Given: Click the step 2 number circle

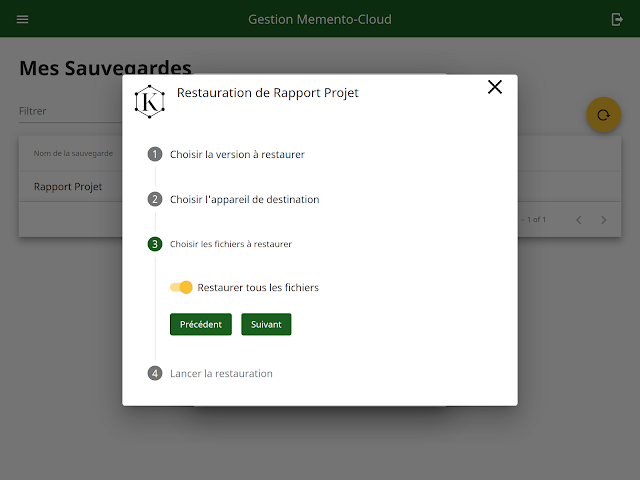Looking at the screenshot, I should [155, 199].
